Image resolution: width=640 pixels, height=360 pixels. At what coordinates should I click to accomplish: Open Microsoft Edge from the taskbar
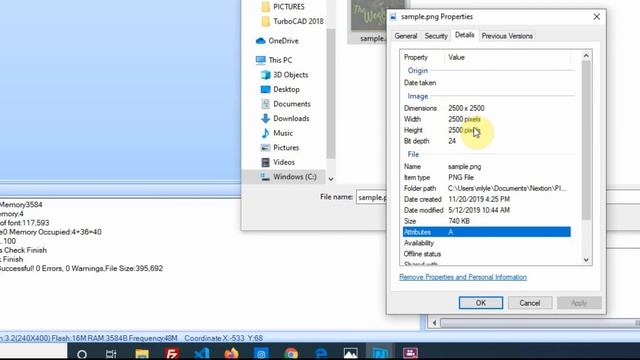321,353
